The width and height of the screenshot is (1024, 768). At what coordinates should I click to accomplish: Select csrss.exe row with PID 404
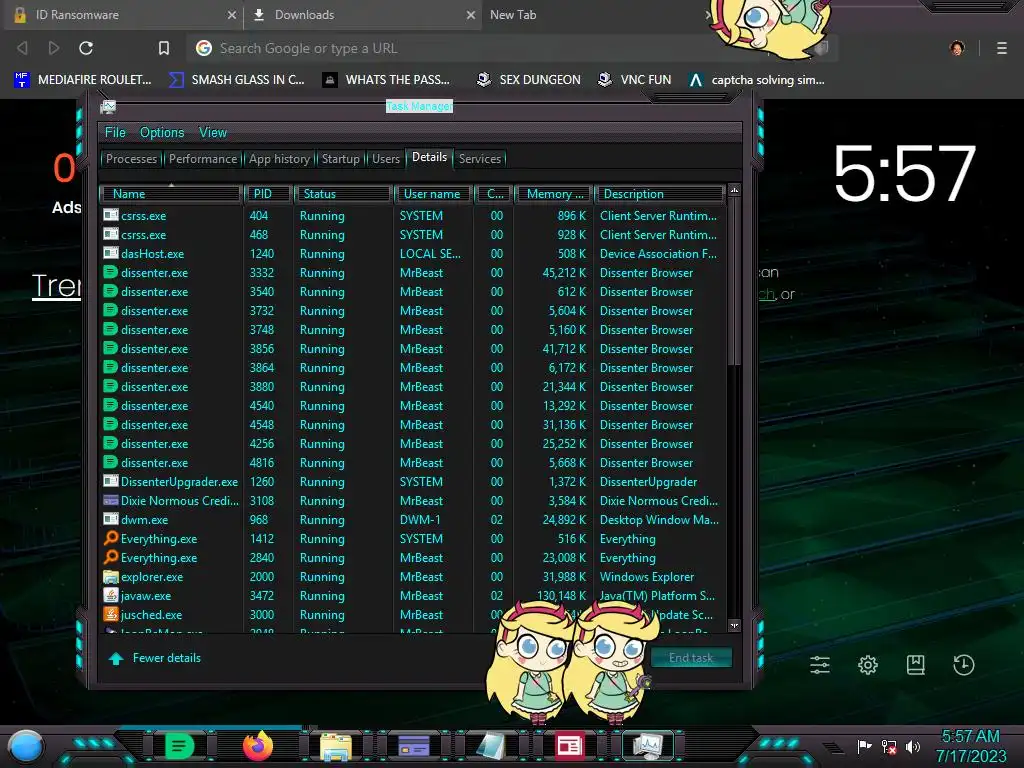click(413, 216)
